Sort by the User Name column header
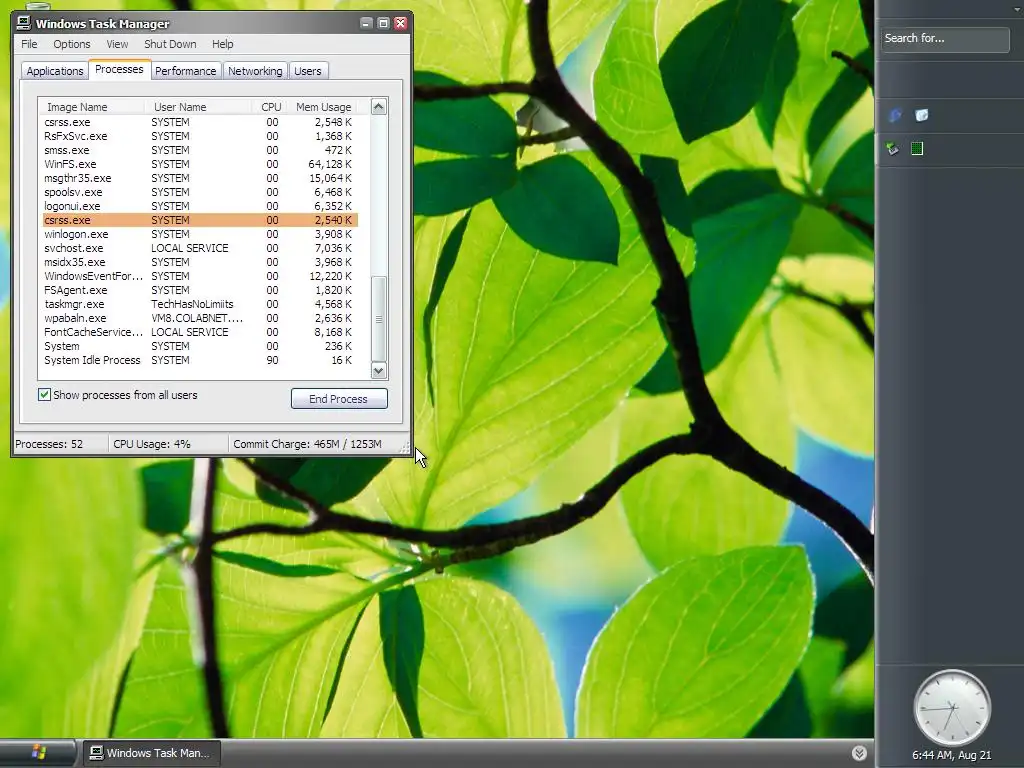The height and width of the screenshot is (768, 1024). pos(199,106)
